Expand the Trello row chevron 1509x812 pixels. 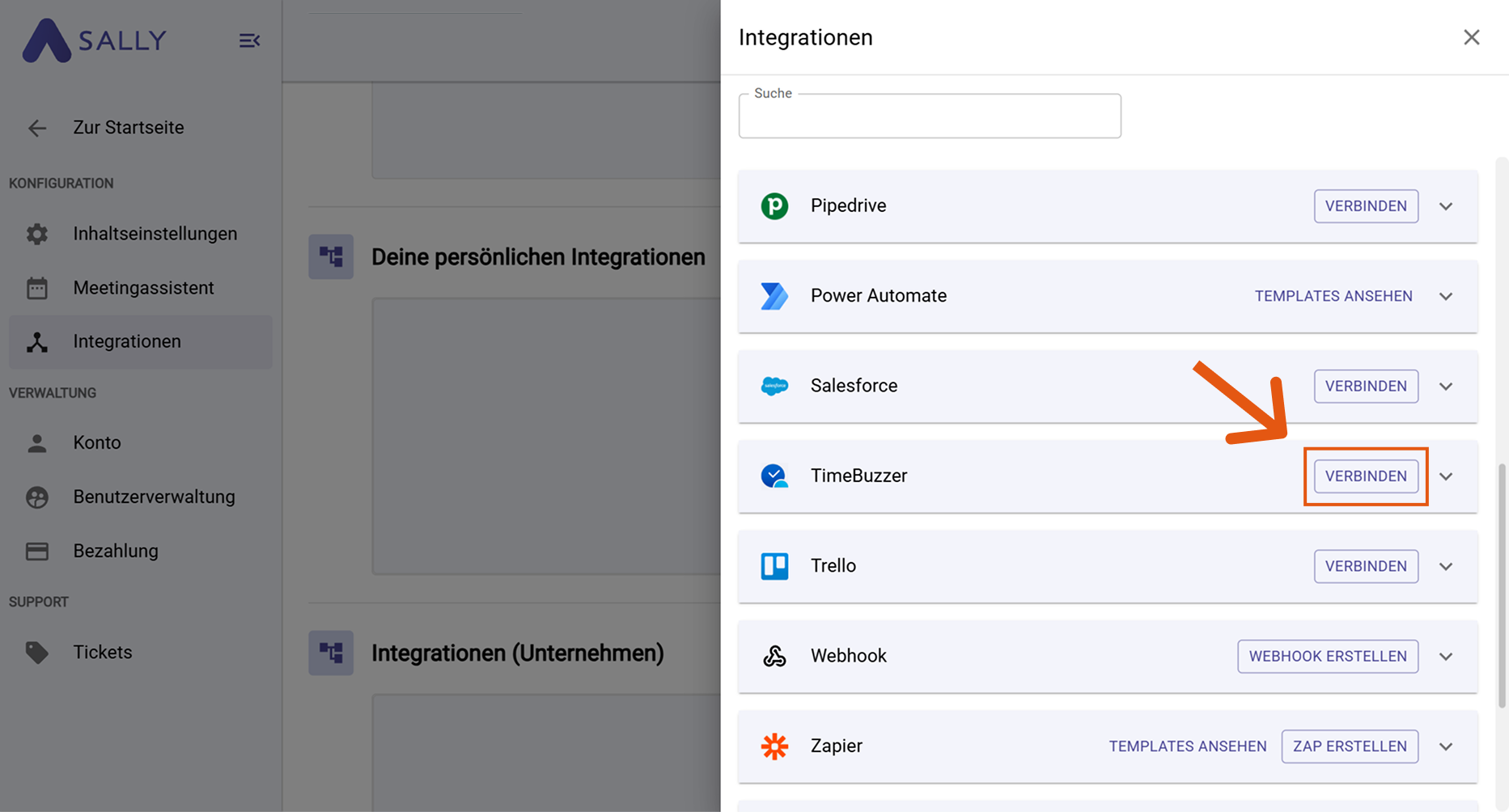[1446, 566]
